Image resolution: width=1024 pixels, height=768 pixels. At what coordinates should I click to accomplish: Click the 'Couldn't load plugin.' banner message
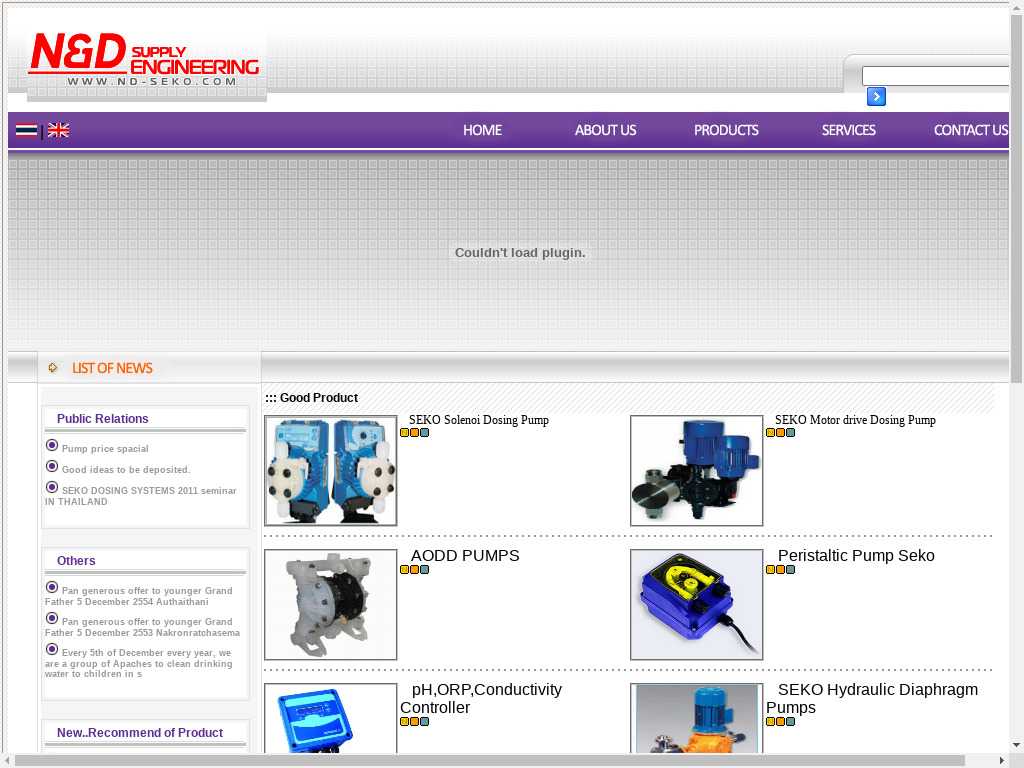(520, 253)
